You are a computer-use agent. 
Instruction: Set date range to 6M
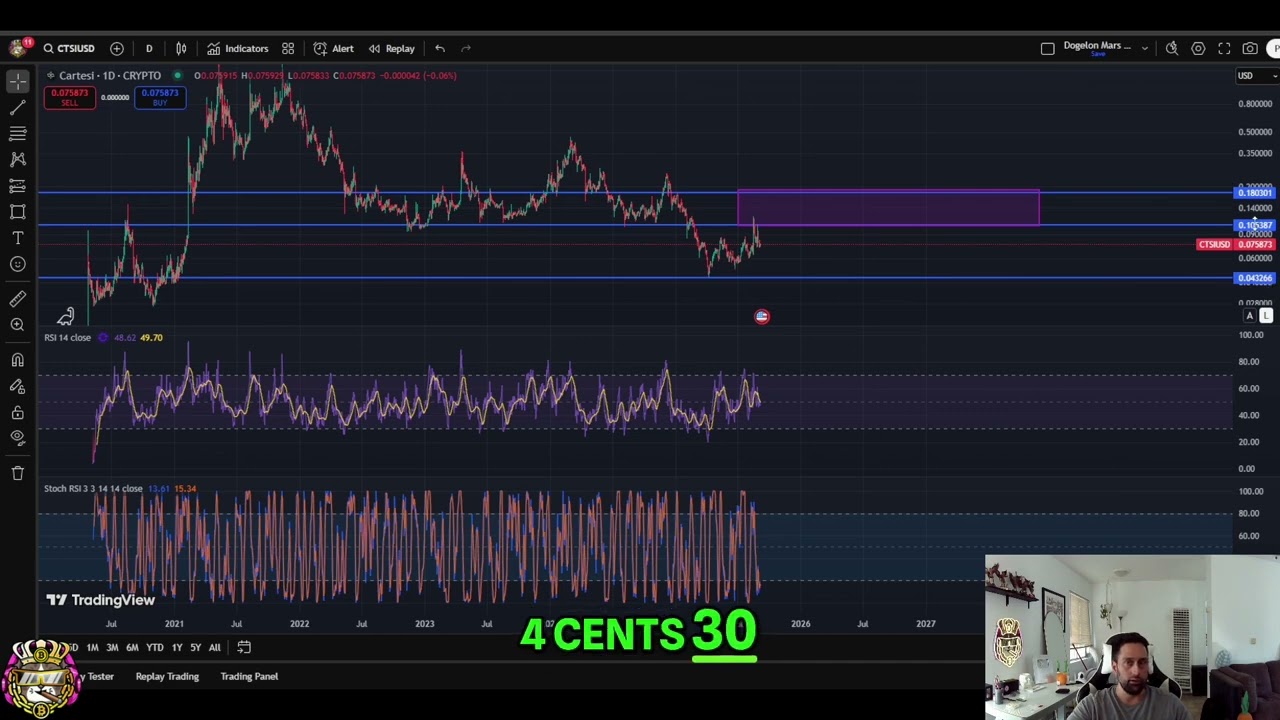(x=132, y=647)
